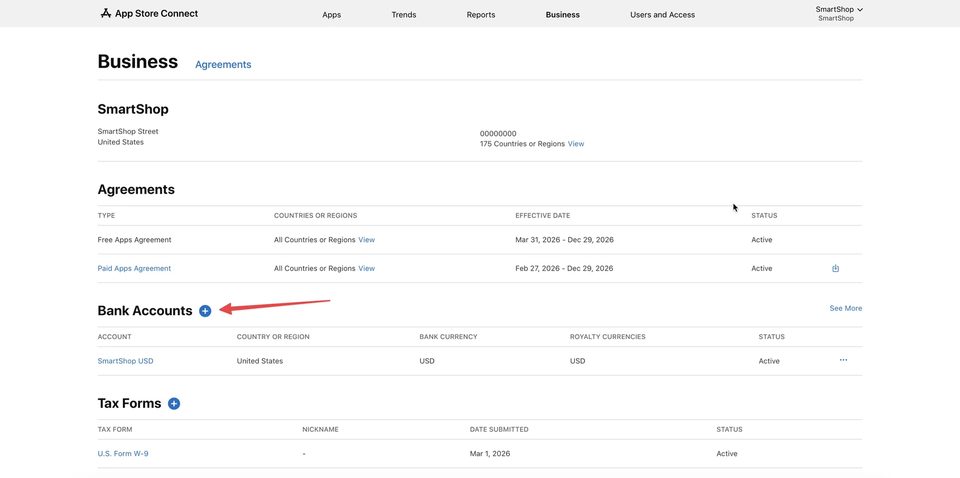Select the Feb 27, 2026 - Dec 29, 2026 date
960x478 pixels.
(x=564, y=269)
